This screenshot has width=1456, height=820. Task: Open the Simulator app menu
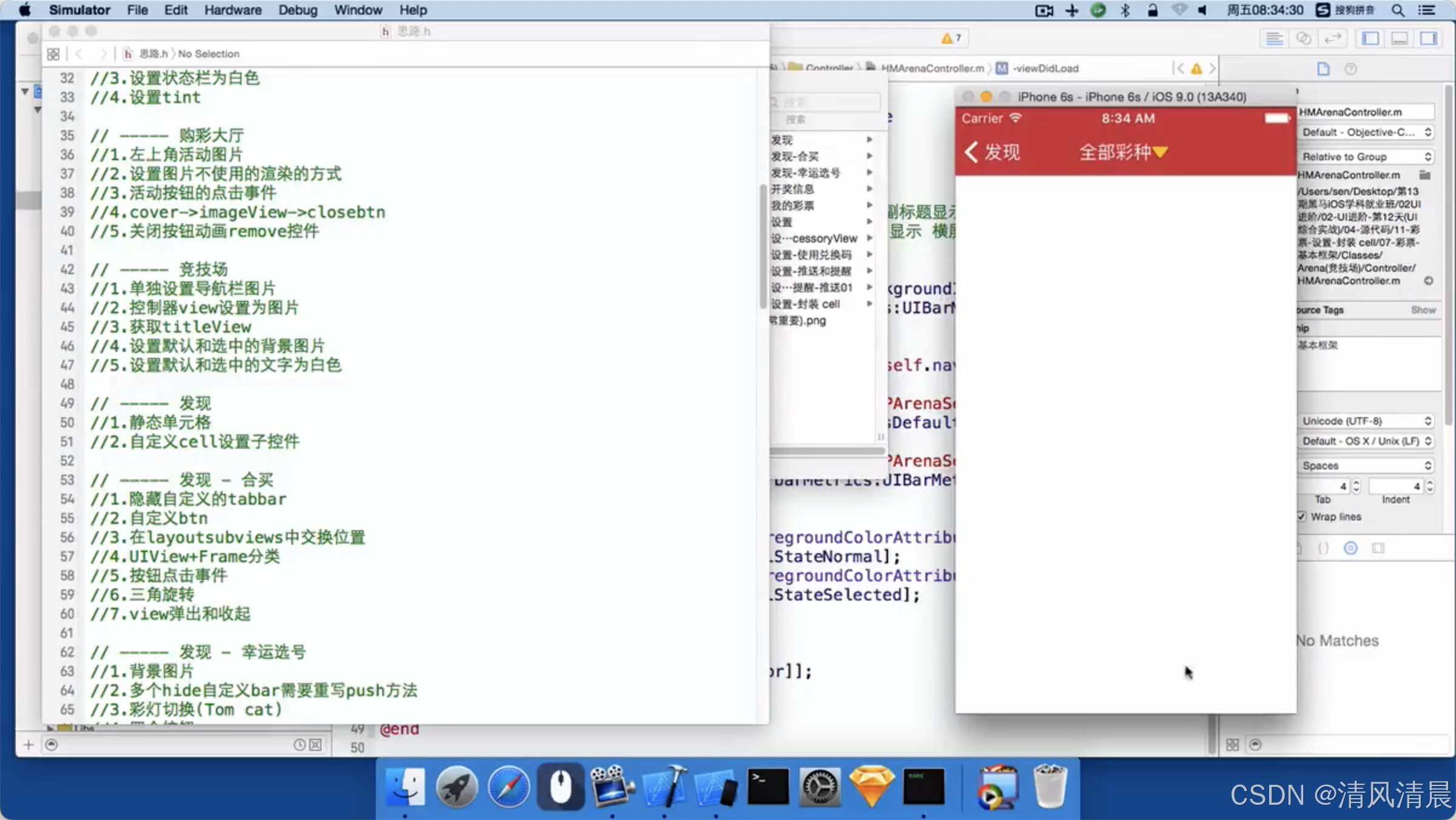79,10
